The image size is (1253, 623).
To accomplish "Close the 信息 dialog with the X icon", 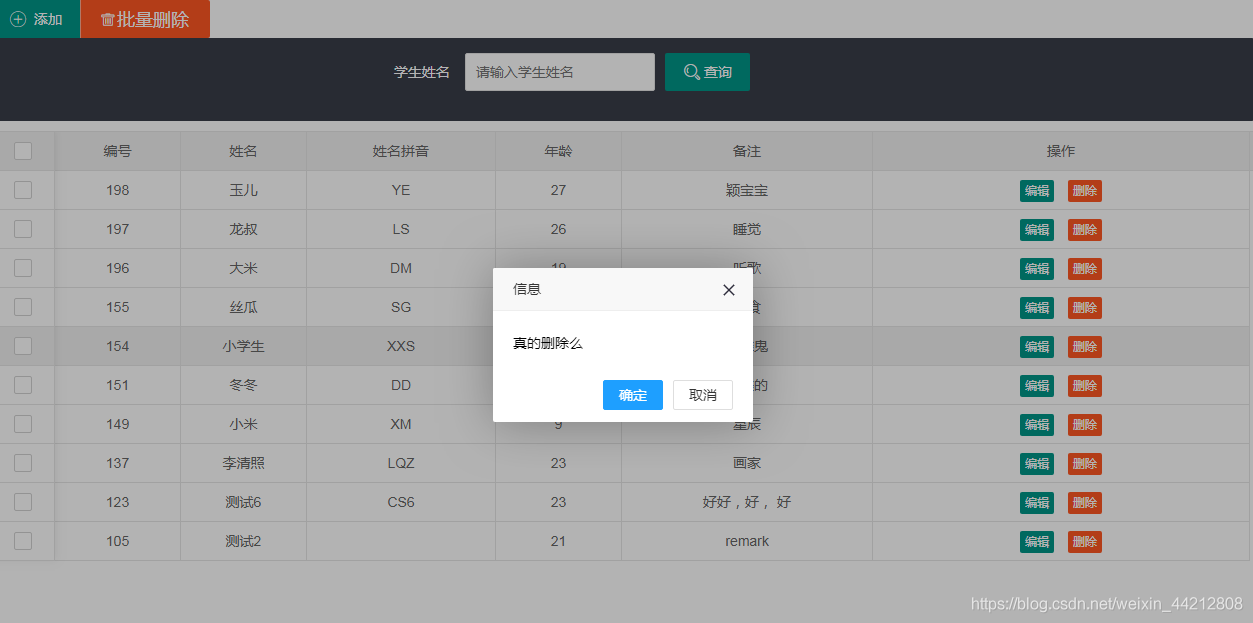I will [729, 289].
